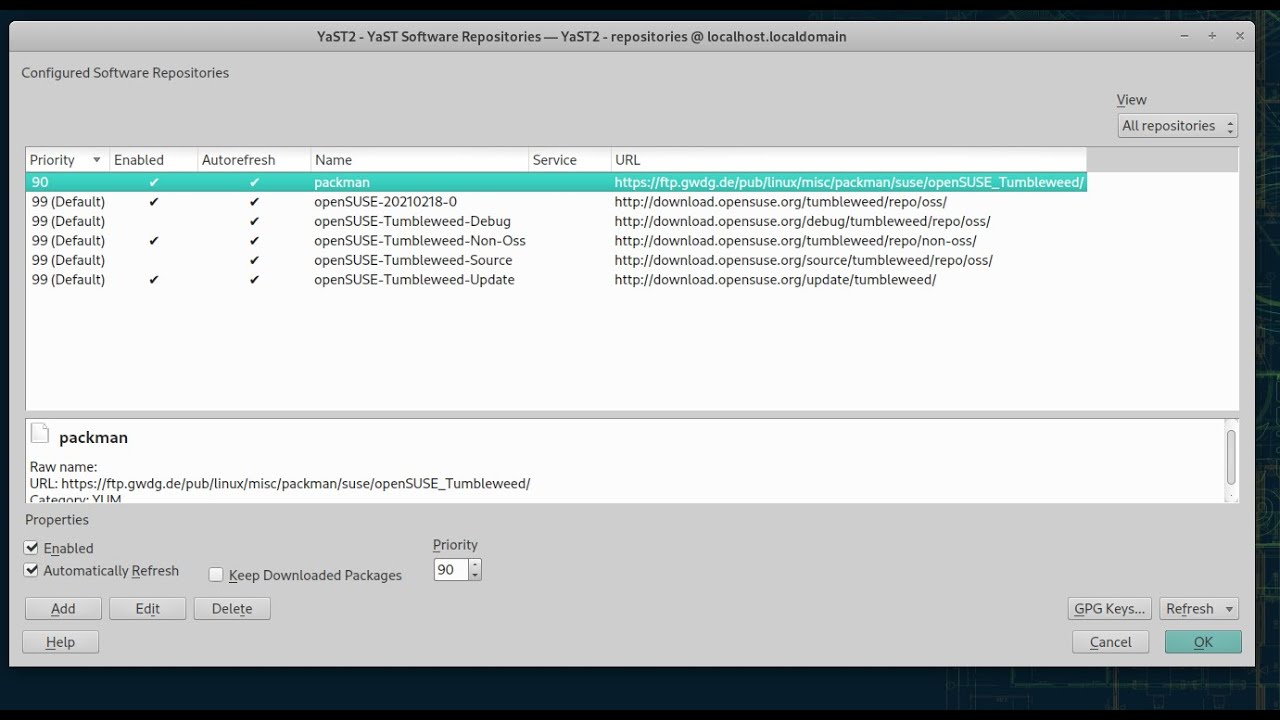Toggle Enabled checkmark for openSUSE-Tumbleweed-Update
The image size is (1280, 720).
point(153,279)
